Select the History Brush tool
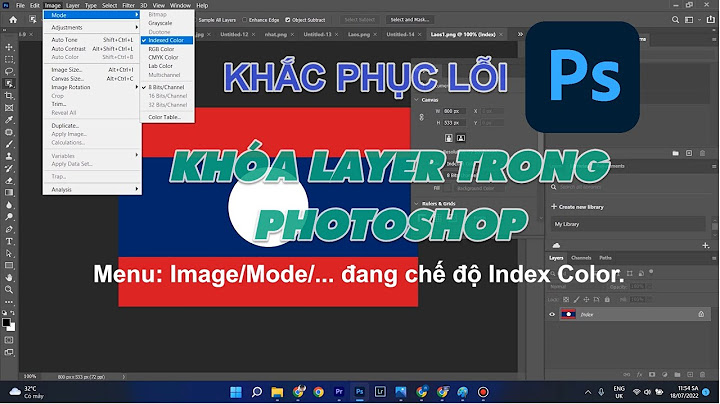This screenshot has width=720, height=404. (x=9, y=168)
